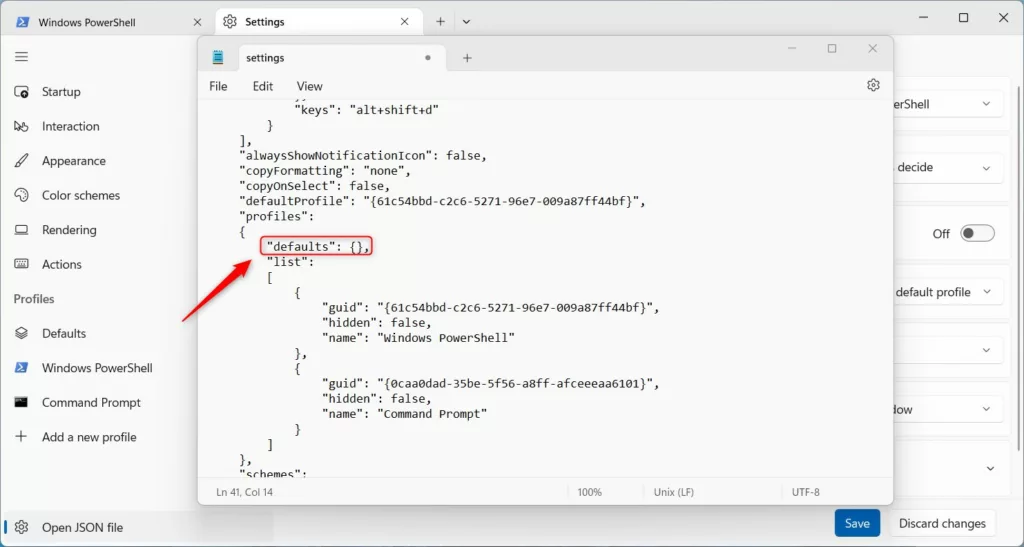Click the Appearance brush icon
This screenshot has height=547, width=1024.
pyautogui.click(x=22, y=161)
